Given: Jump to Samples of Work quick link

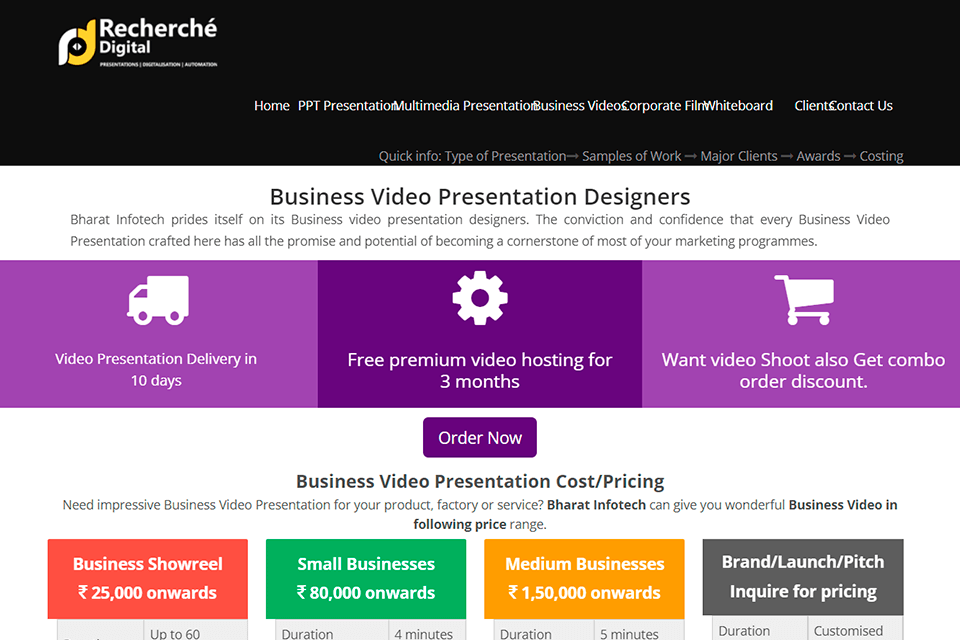Looking at the screenshot, I should pyautogui.click(x=631, y=156).
